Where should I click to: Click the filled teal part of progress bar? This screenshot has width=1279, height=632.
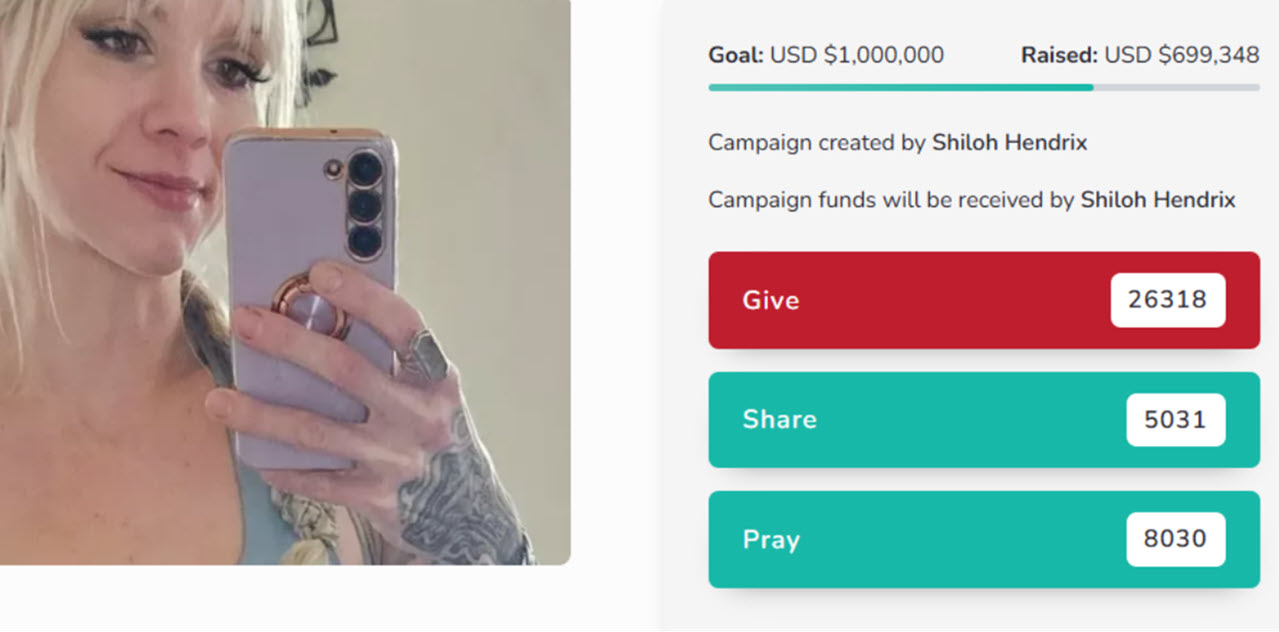tap(901, 87)
